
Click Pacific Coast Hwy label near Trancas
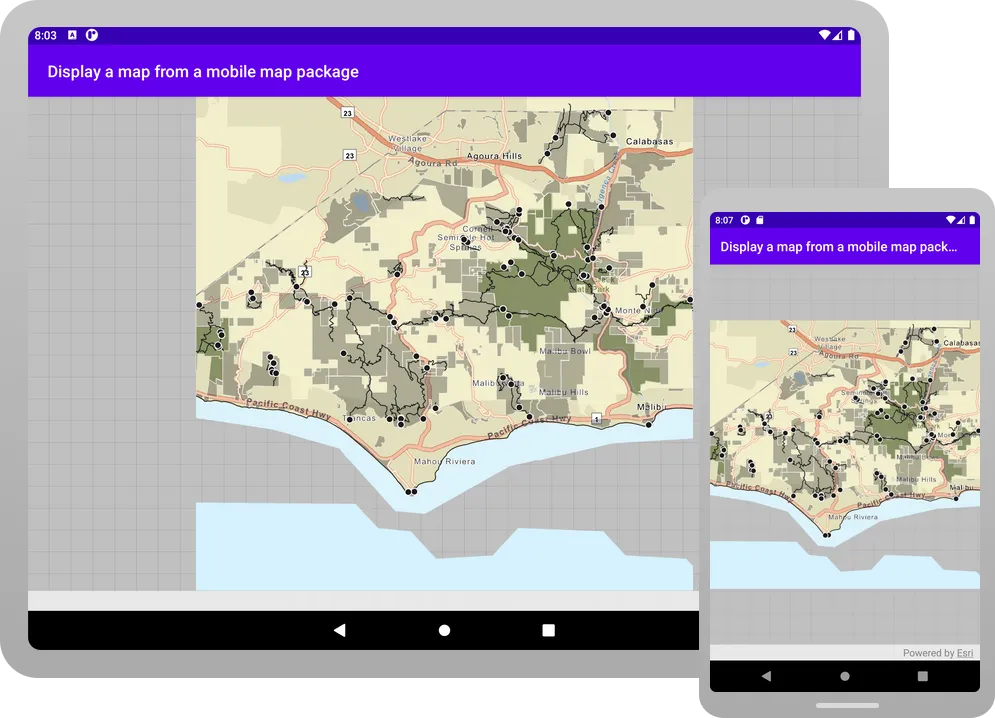(x=289, y=409)
